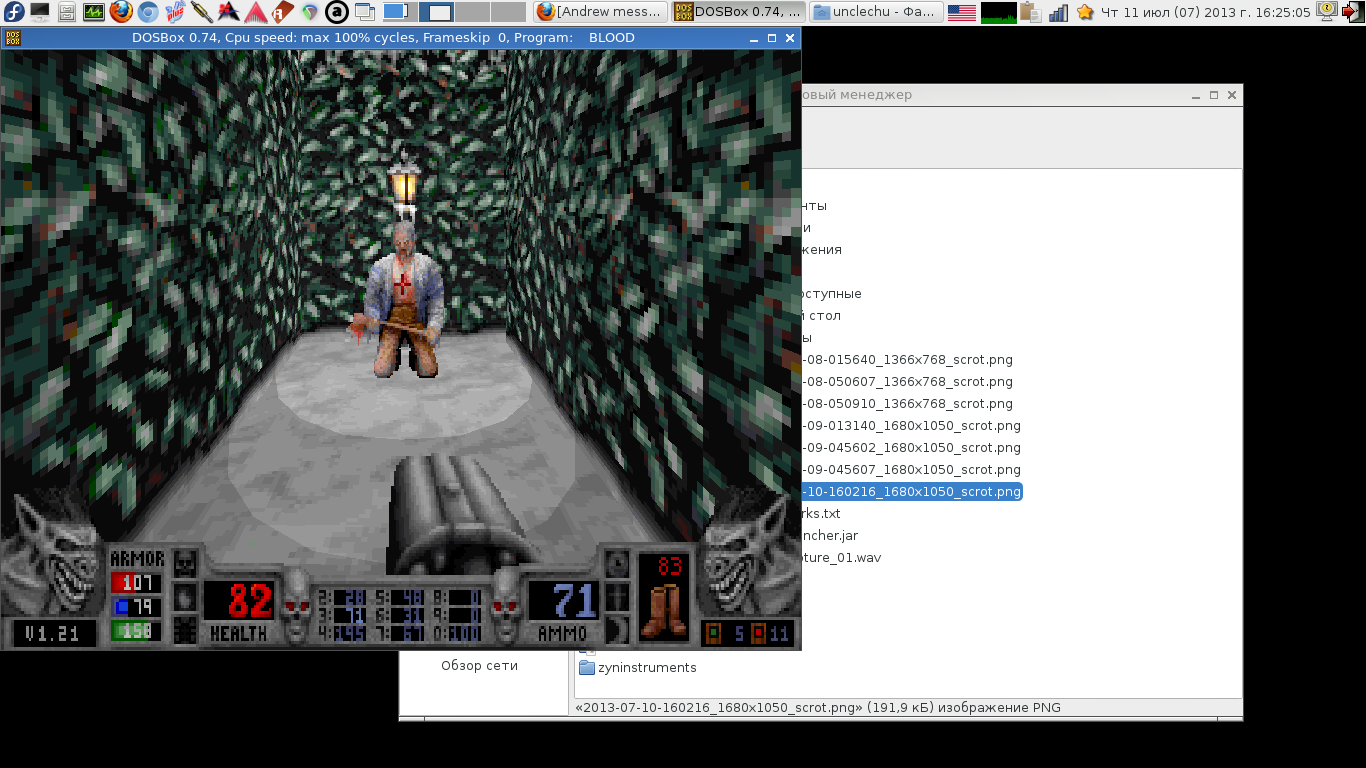1366x768 pixels.
Task: Close the file manager window
Action: 1232,95
